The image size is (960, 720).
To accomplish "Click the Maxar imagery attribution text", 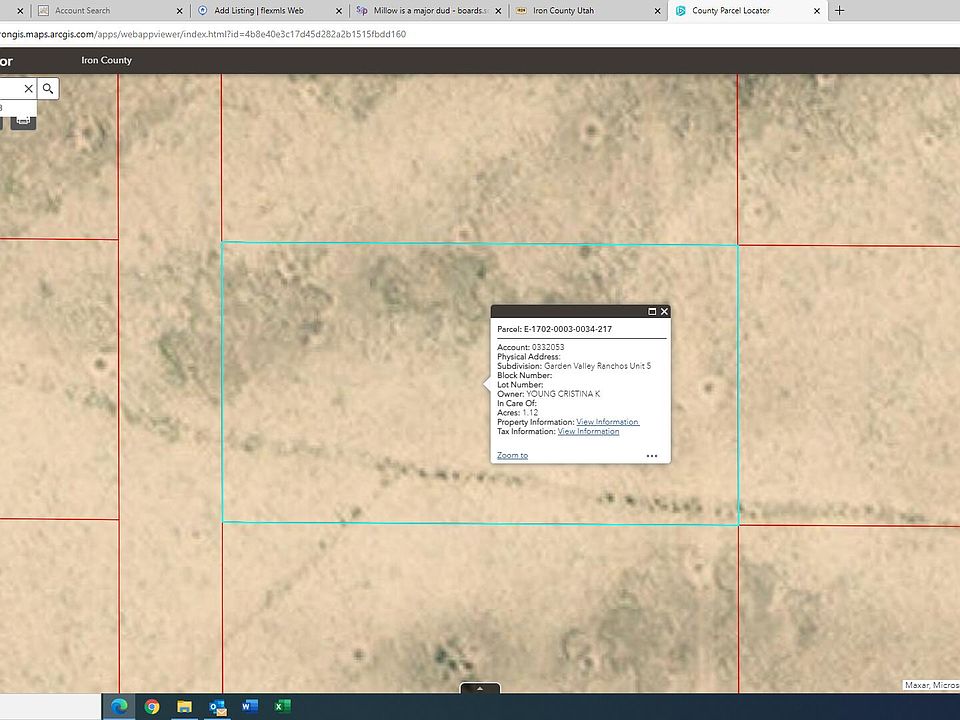I will pos(932,685).
